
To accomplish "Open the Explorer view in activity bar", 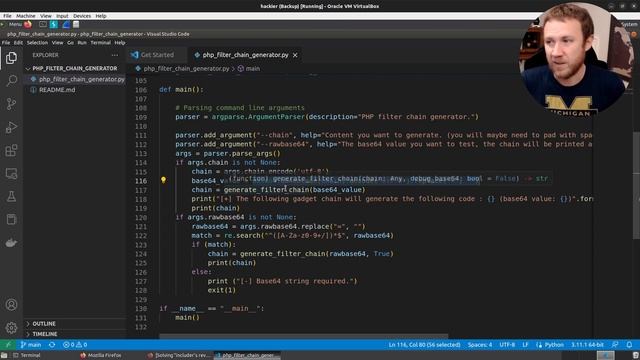I will click(11, 58).
